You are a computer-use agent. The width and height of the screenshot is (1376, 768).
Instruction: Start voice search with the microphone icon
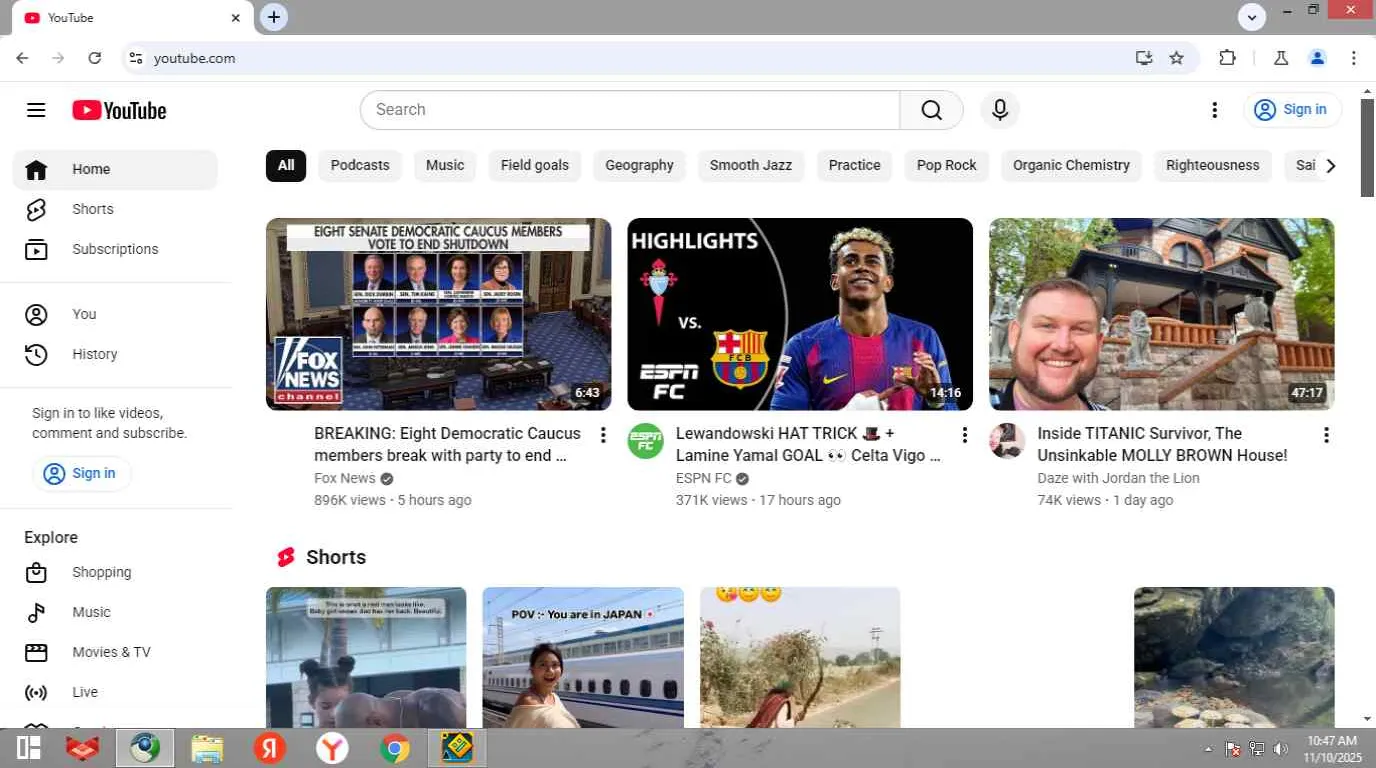[1000, 110]
